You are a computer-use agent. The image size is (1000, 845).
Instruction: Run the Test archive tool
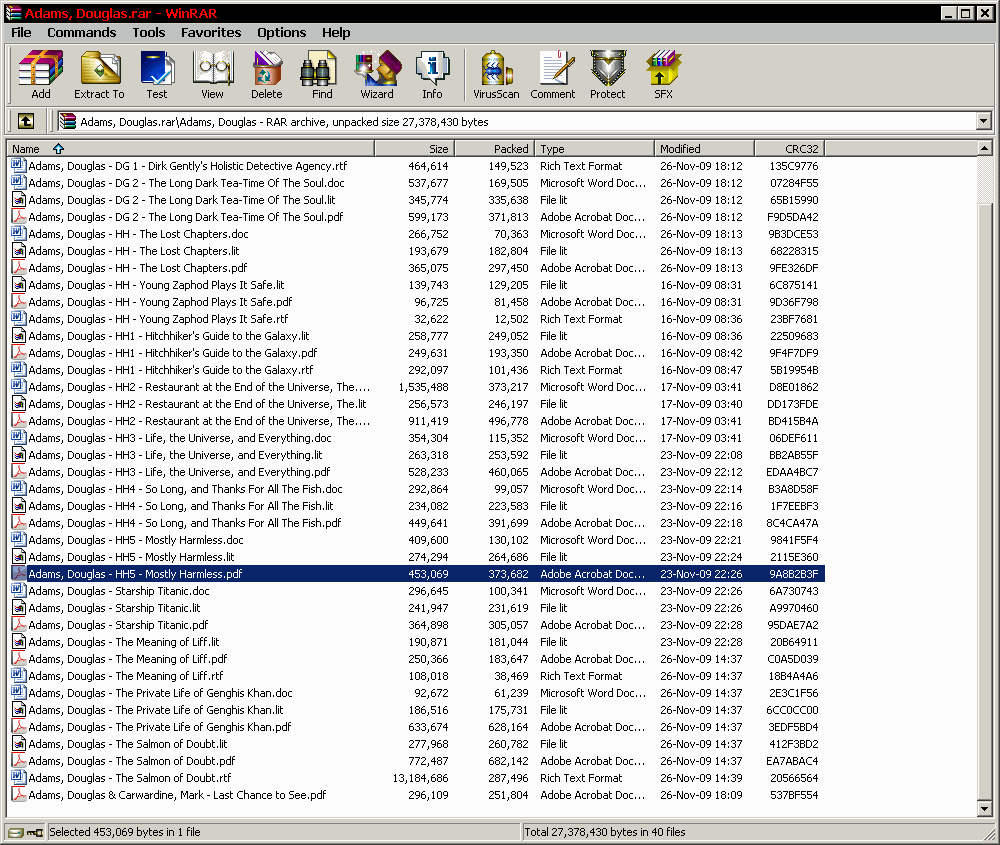(157, 75)
